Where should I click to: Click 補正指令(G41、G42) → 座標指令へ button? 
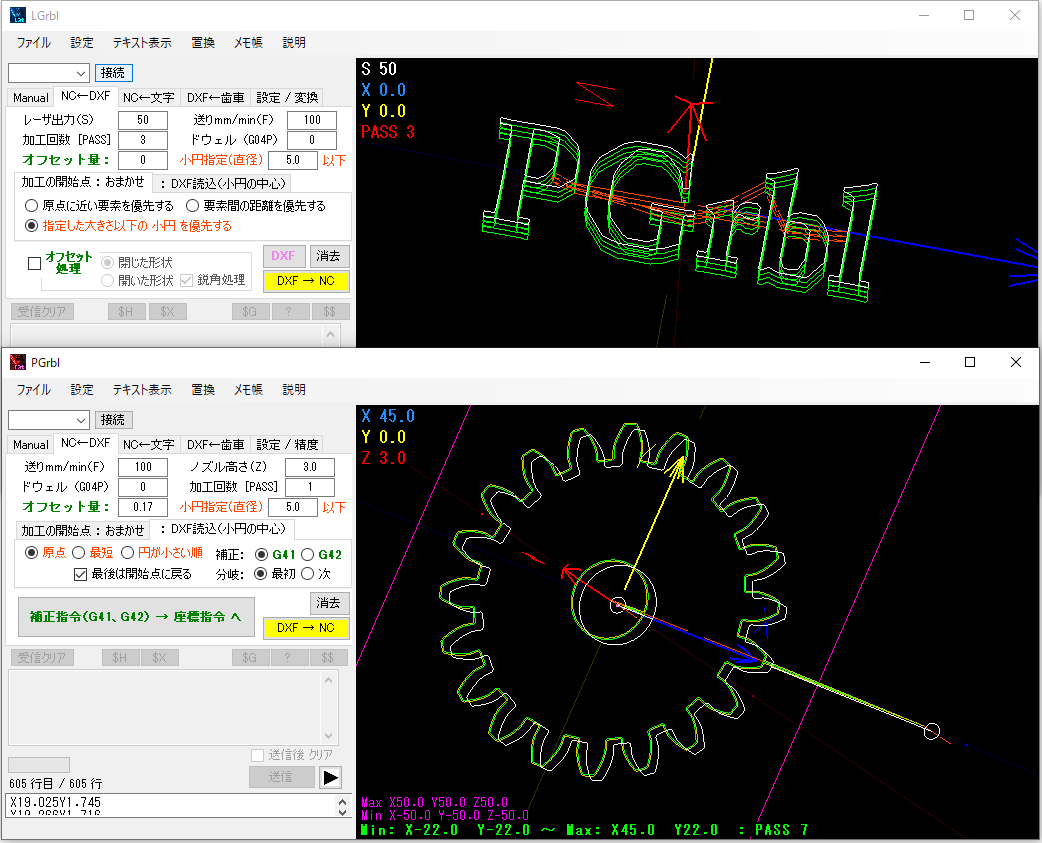point(136,616)
